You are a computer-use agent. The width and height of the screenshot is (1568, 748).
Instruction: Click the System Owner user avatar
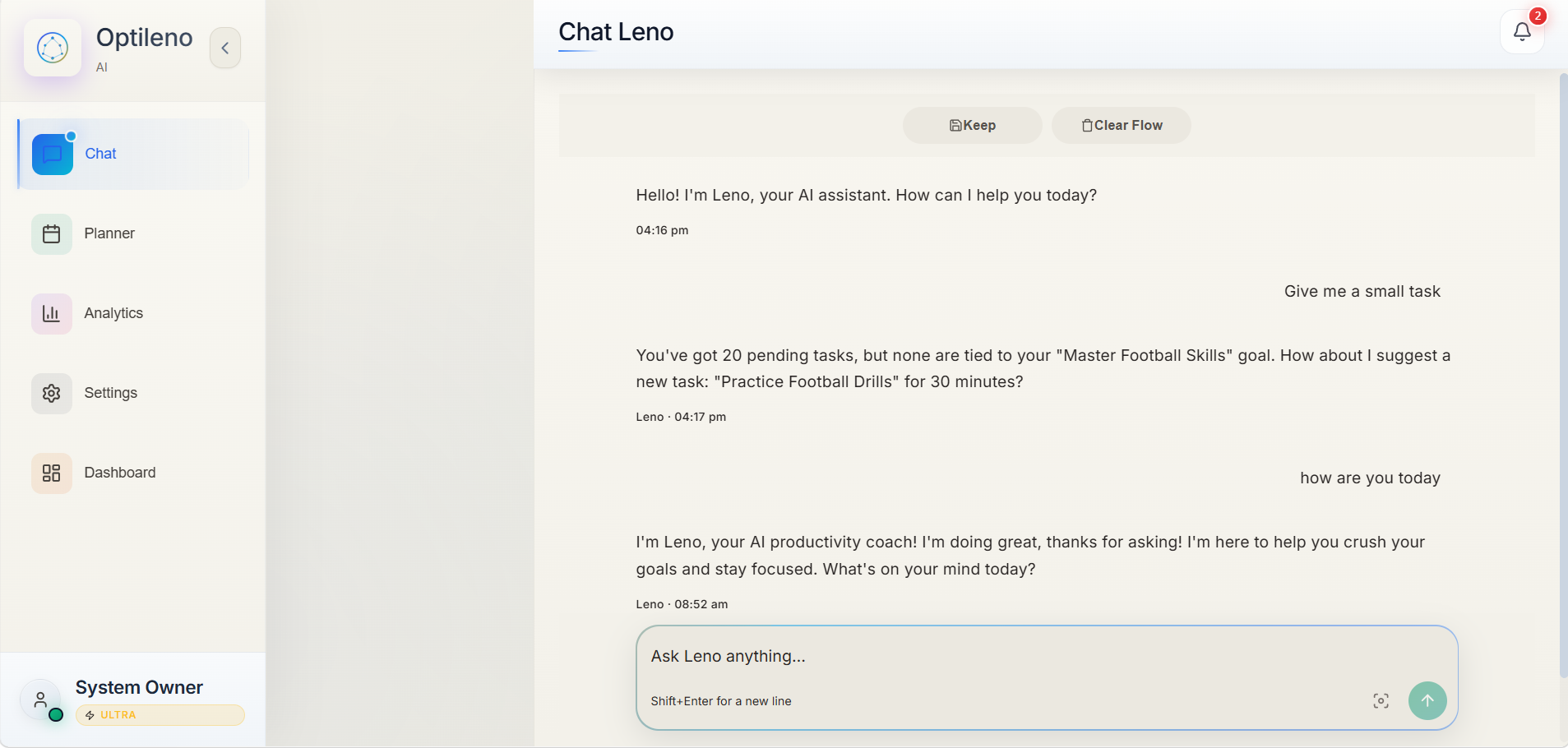click(40, 700)
